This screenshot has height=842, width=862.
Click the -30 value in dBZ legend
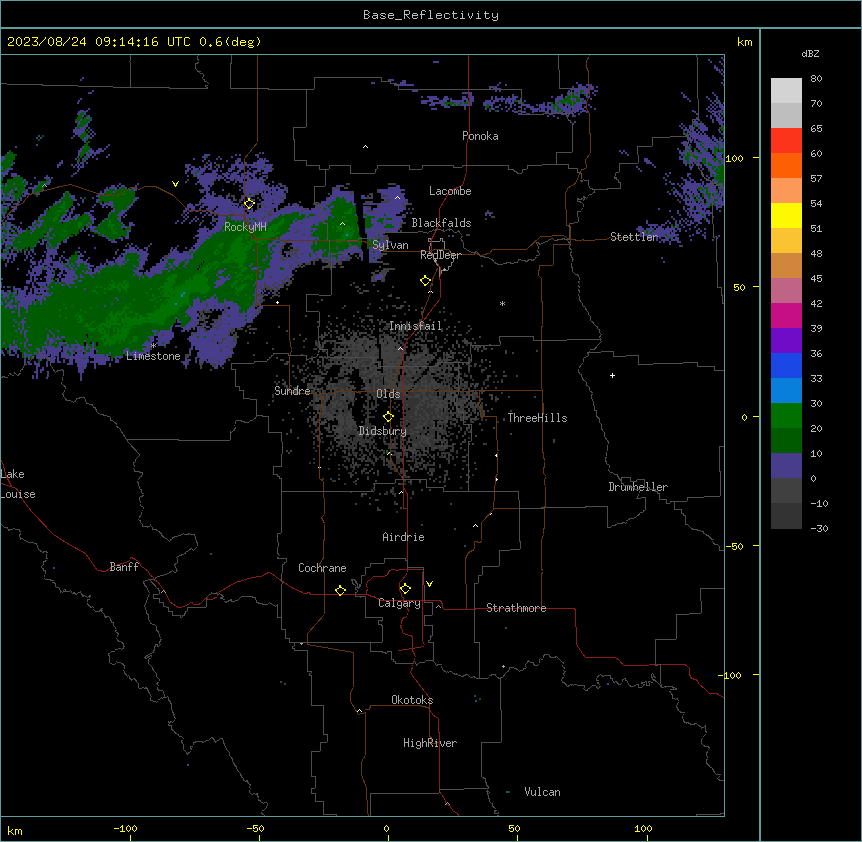point(820,528)
